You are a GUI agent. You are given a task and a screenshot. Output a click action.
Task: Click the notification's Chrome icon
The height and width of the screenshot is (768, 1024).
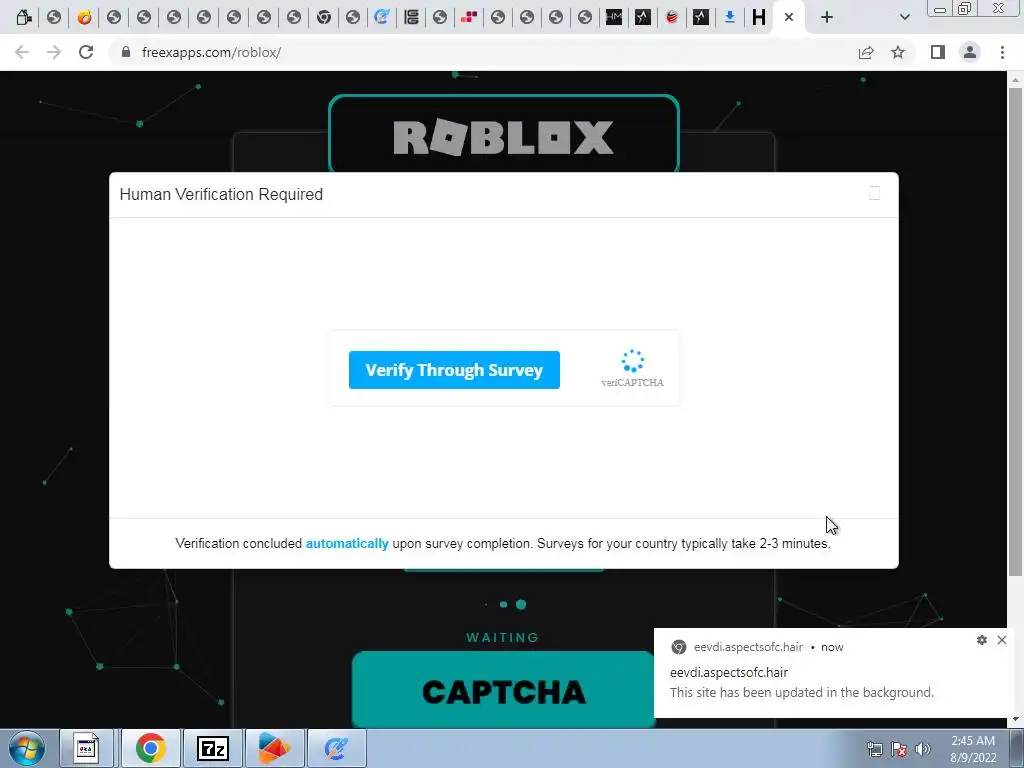coord(679,647)
